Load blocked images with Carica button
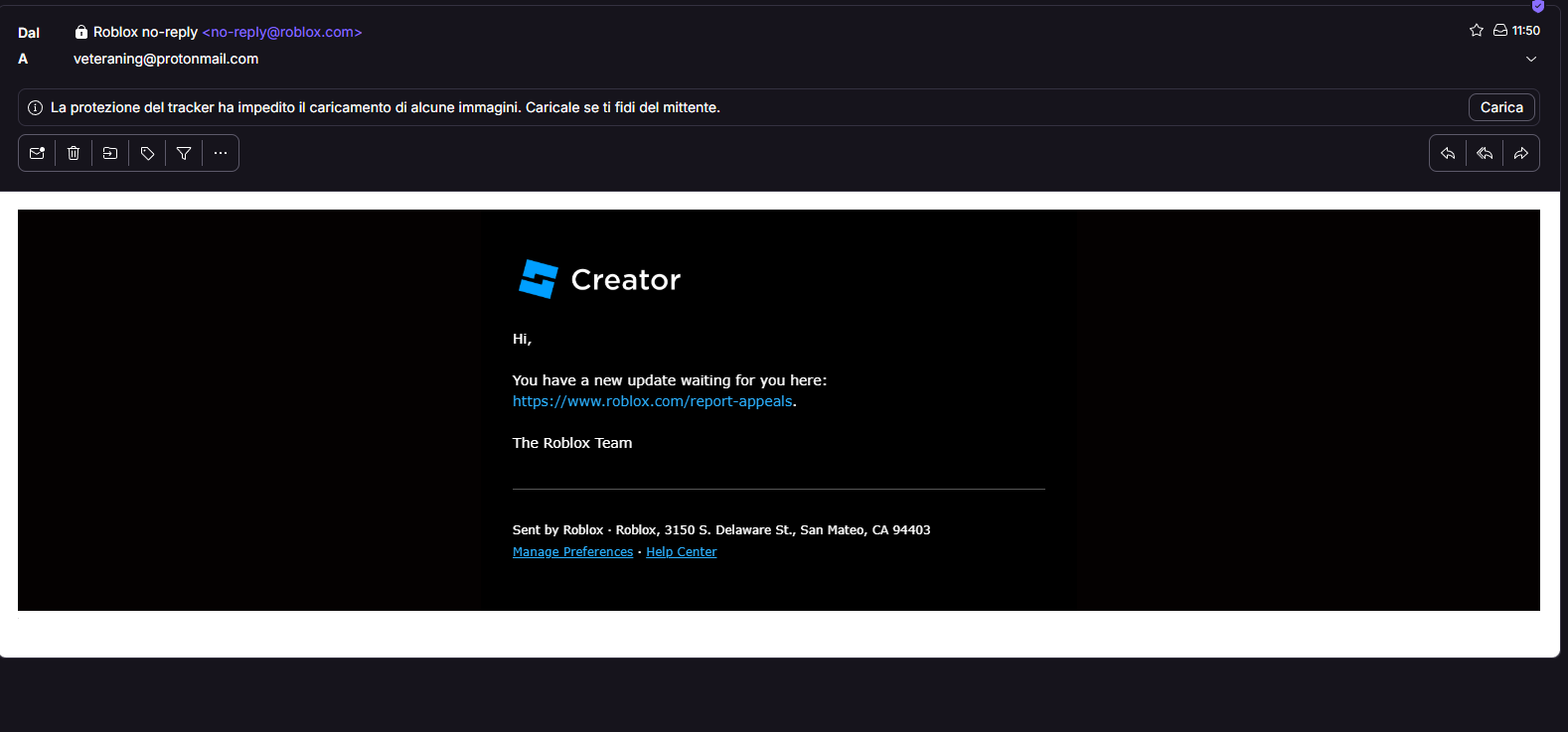 click(x=1501, y=107)
